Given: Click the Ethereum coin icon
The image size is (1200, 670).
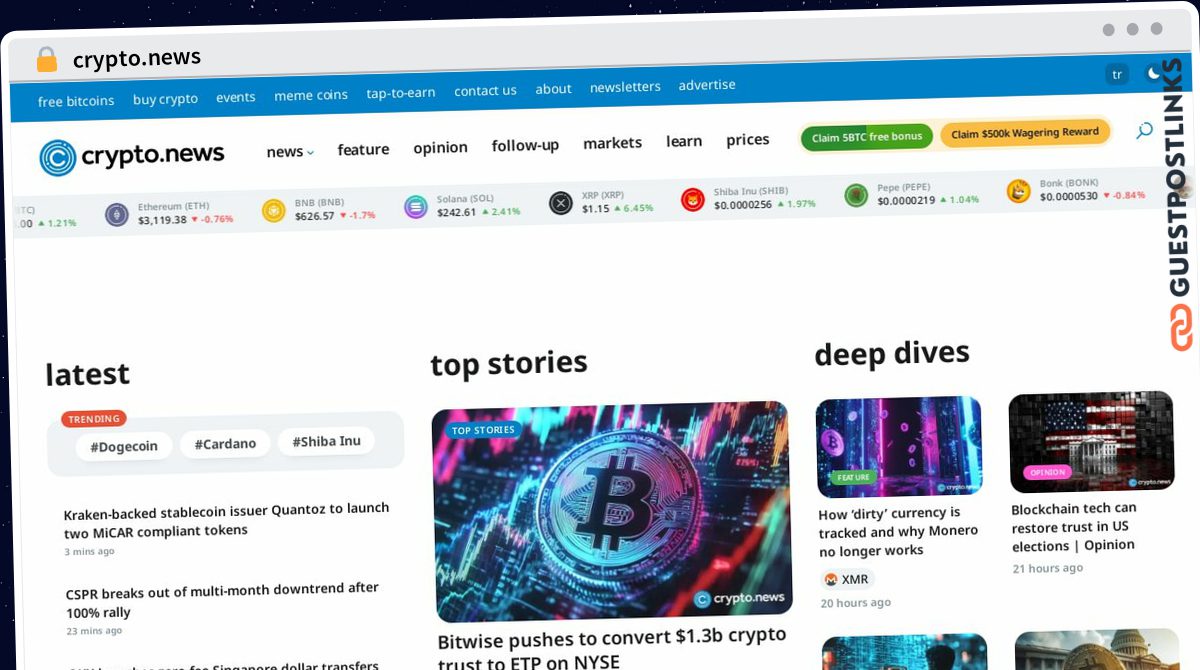Looking at the screenshot, I should (117, 214).
